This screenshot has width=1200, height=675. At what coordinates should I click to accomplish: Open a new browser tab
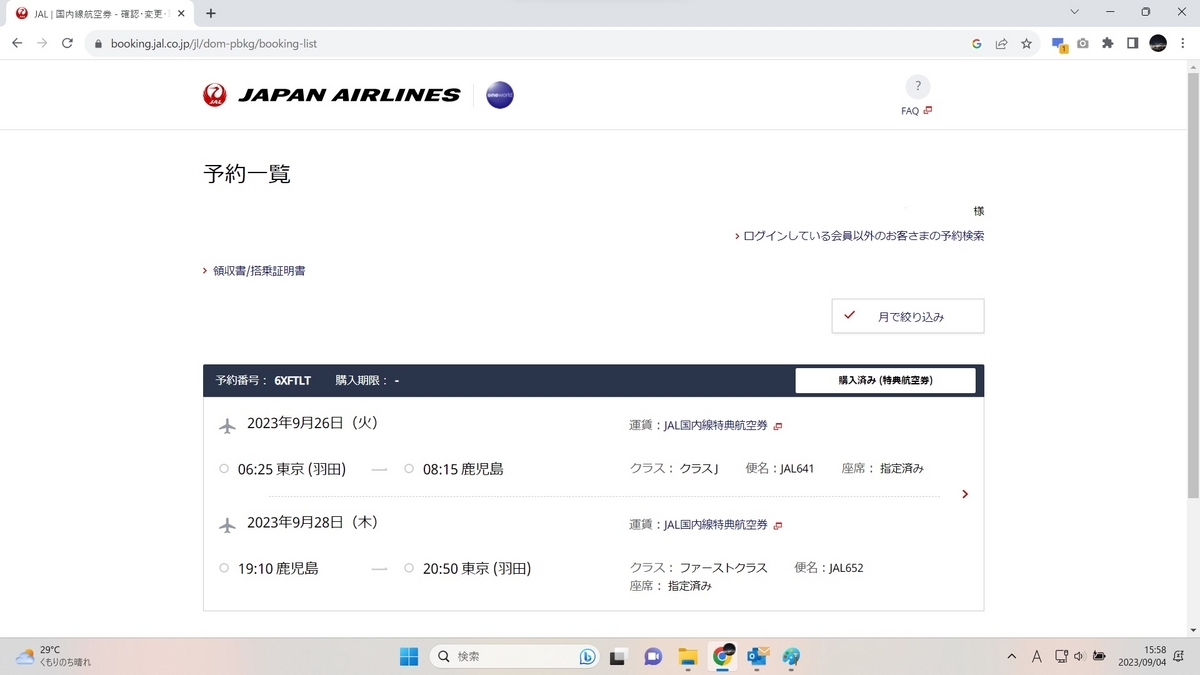tap(211, 14)
